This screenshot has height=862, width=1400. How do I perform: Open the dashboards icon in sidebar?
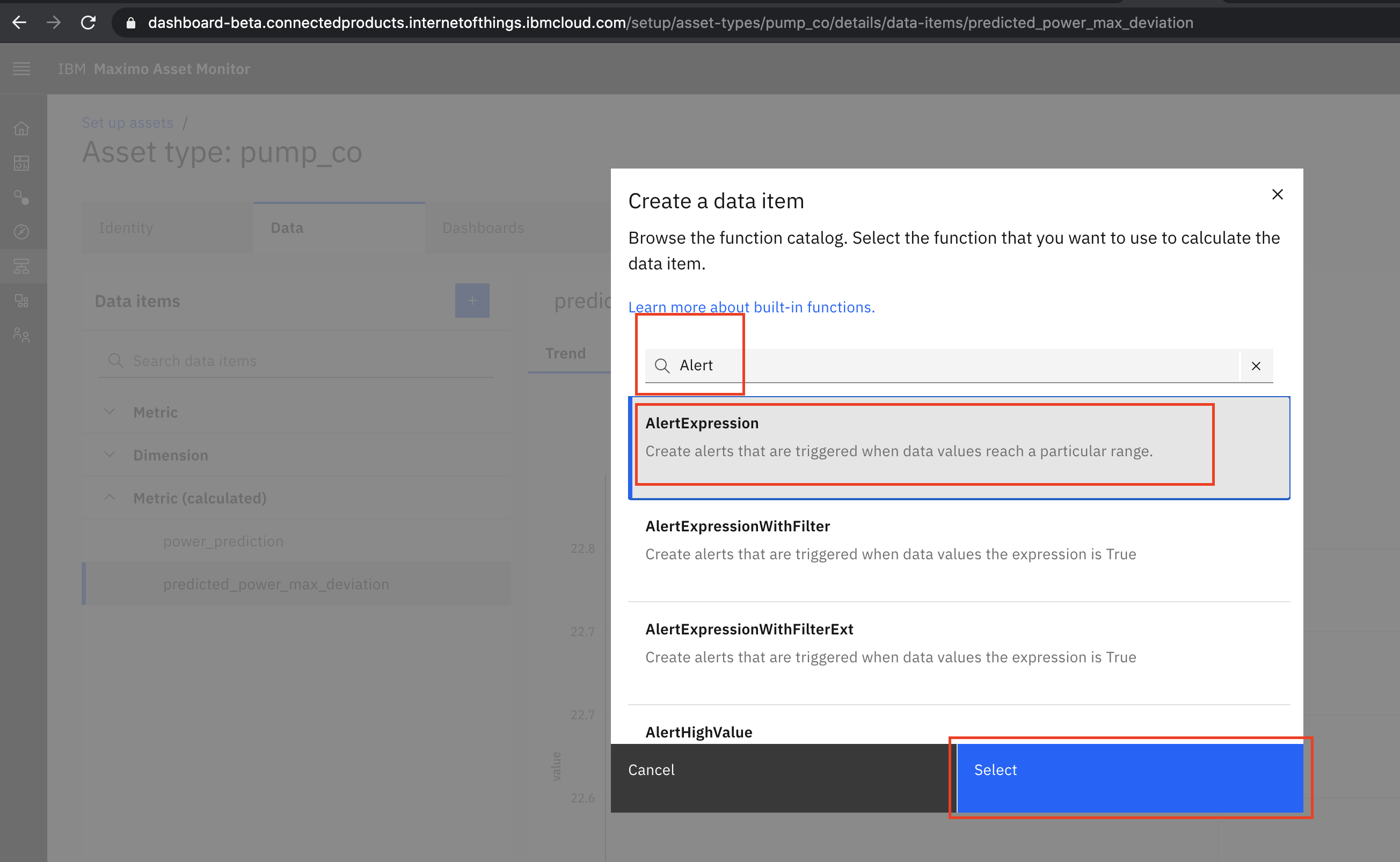[21, 163]
